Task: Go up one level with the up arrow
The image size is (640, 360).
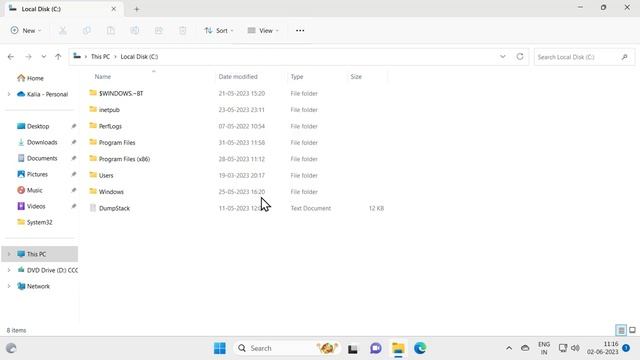Action: (58, 57)
